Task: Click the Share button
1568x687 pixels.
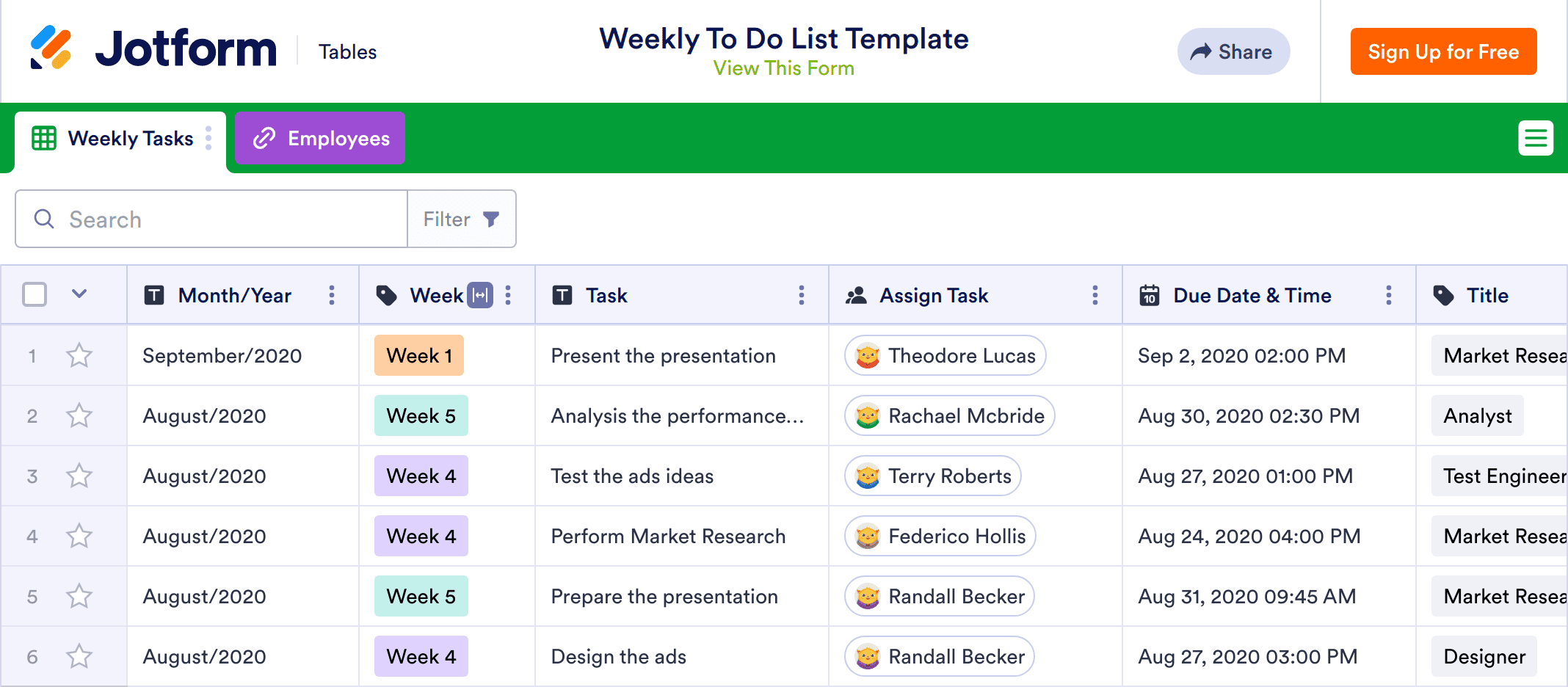Action: tap(1233, 51)
